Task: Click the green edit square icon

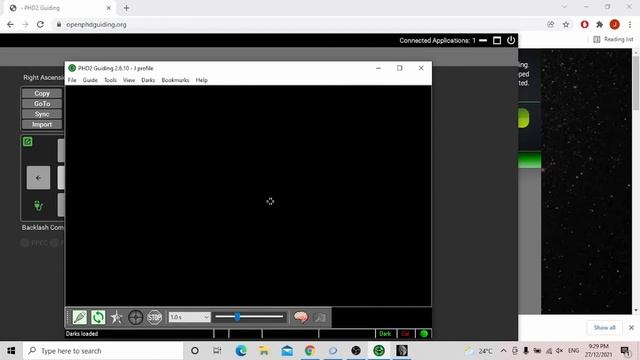Action: (x=27, y=142)
